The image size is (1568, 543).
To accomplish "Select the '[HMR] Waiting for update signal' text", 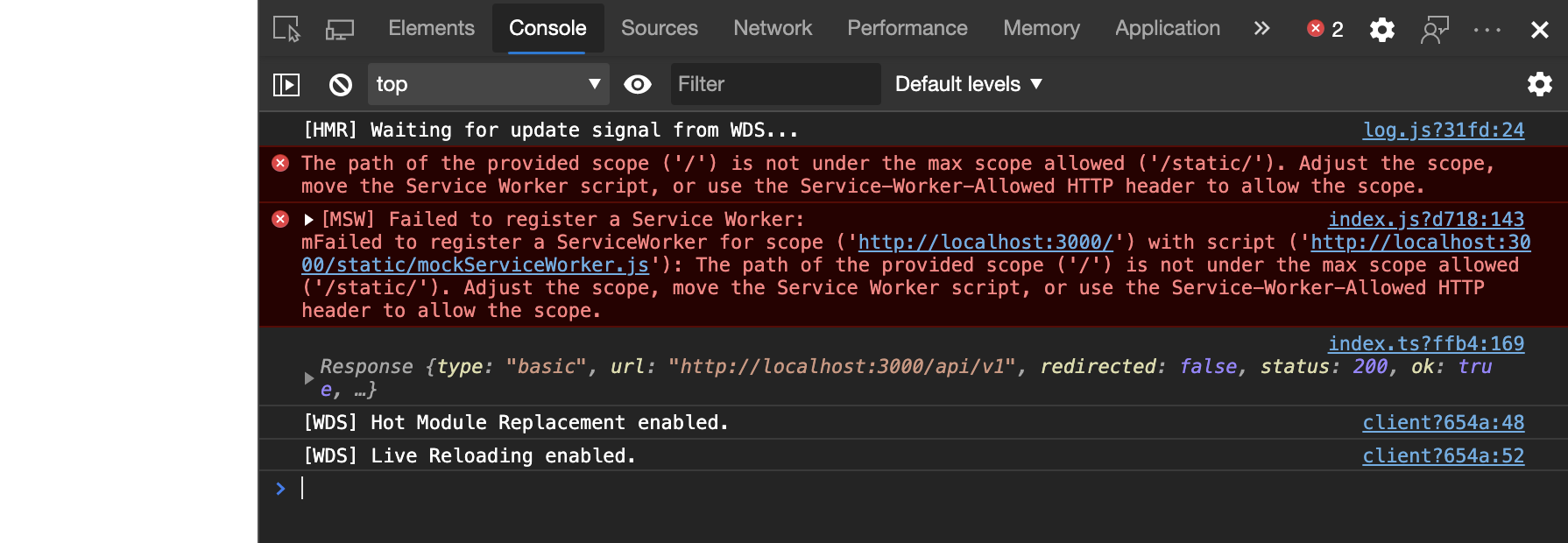I will (x=551, y=130).
